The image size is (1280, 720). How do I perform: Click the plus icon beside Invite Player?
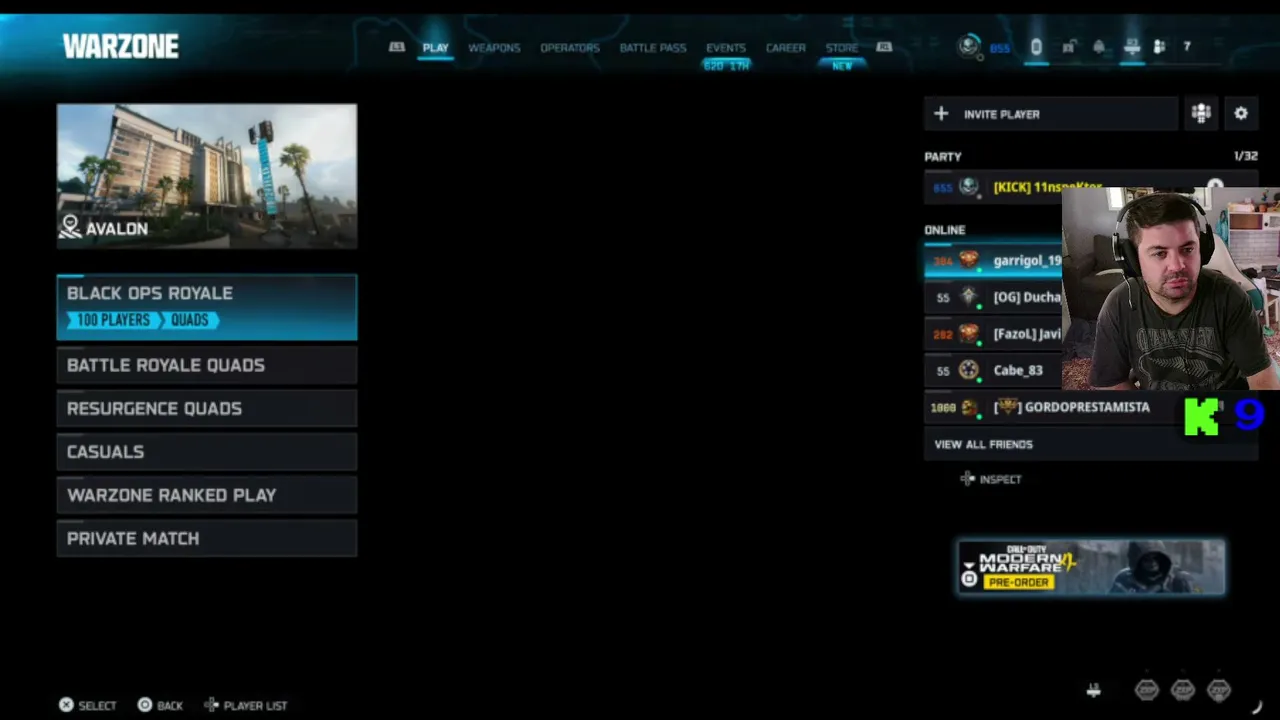(x=941, y=114)
